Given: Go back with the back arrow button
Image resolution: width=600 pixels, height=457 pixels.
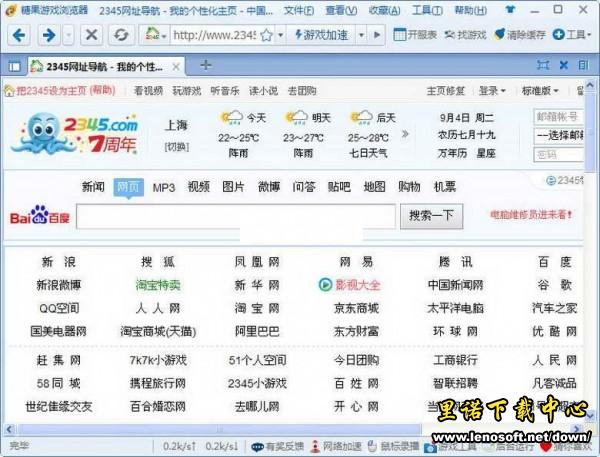Looking at the screenshot, I should point(19,35).
